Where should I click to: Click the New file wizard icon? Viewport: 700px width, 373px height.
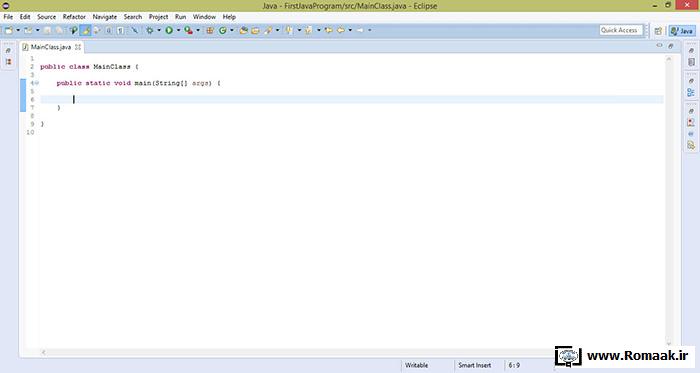click(8, 30)
